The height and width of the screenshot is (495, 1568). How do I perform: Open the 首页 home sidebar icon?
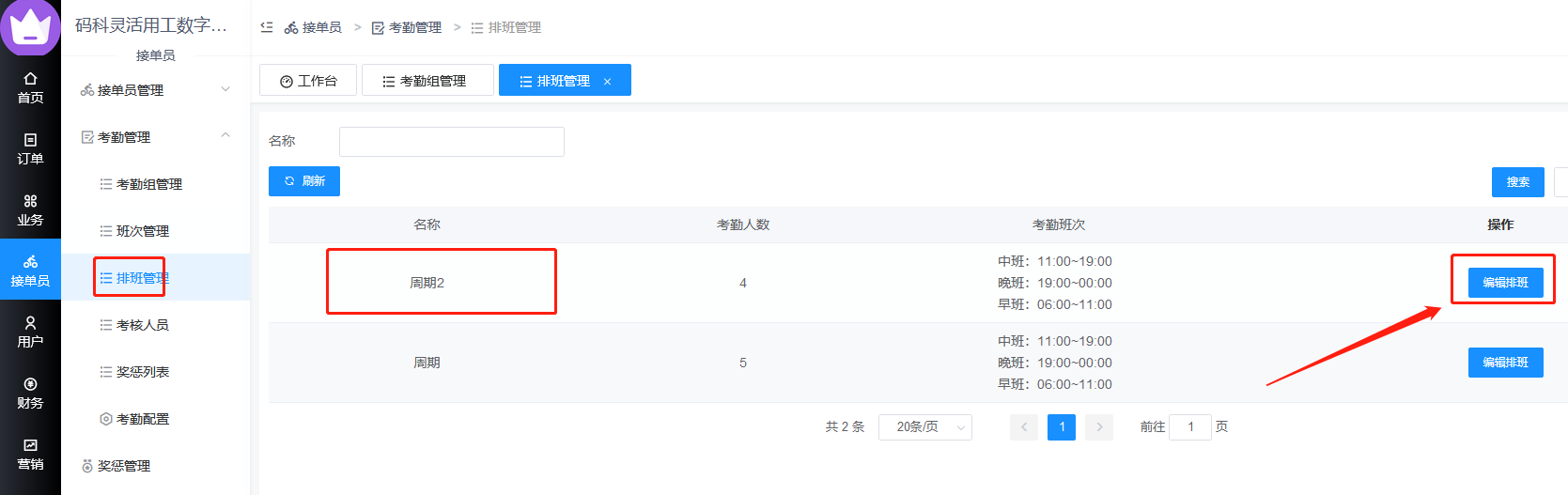(x=30, y=87)
